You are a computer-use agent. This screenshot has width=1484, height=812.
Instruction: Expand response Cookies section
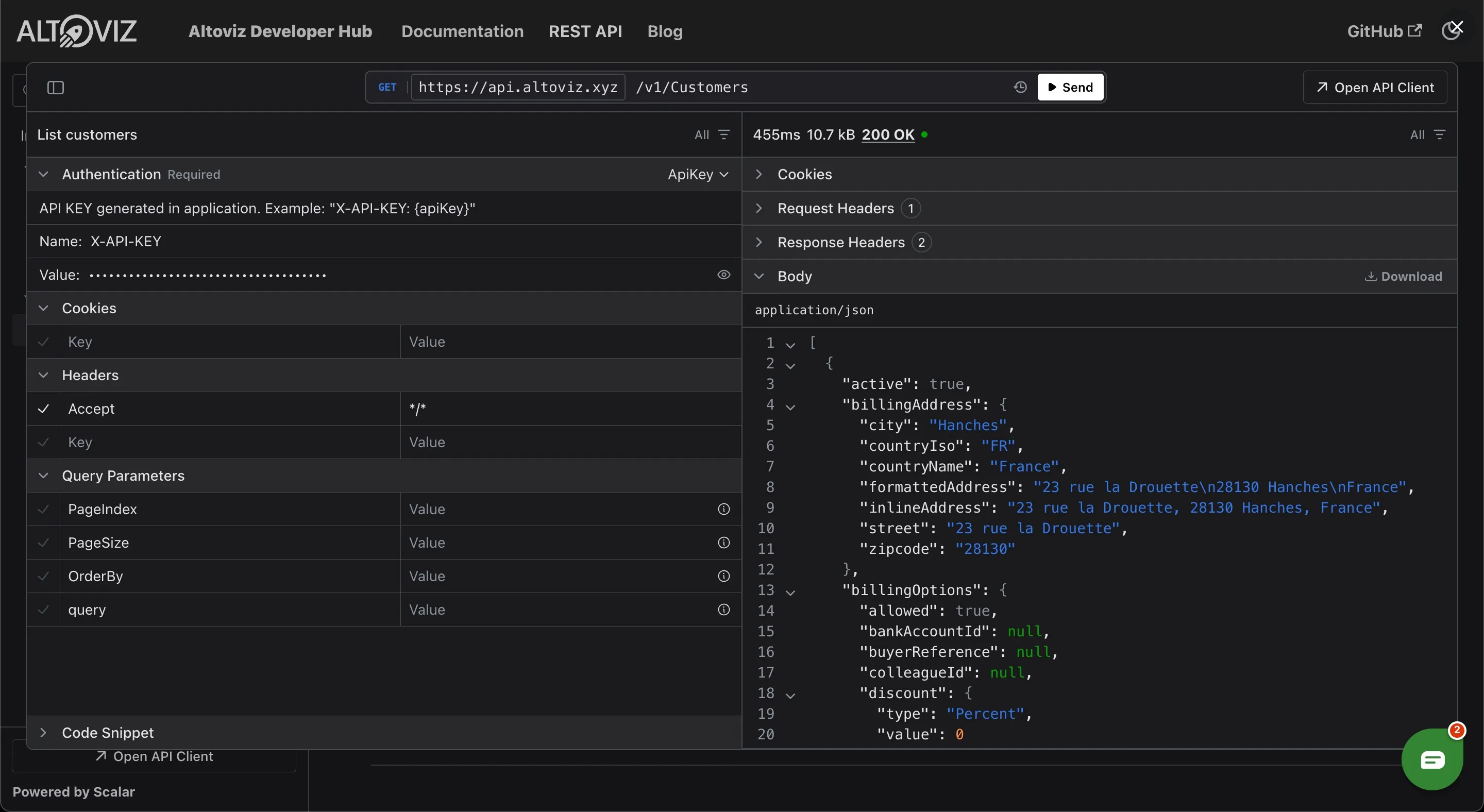pos(758,174)
